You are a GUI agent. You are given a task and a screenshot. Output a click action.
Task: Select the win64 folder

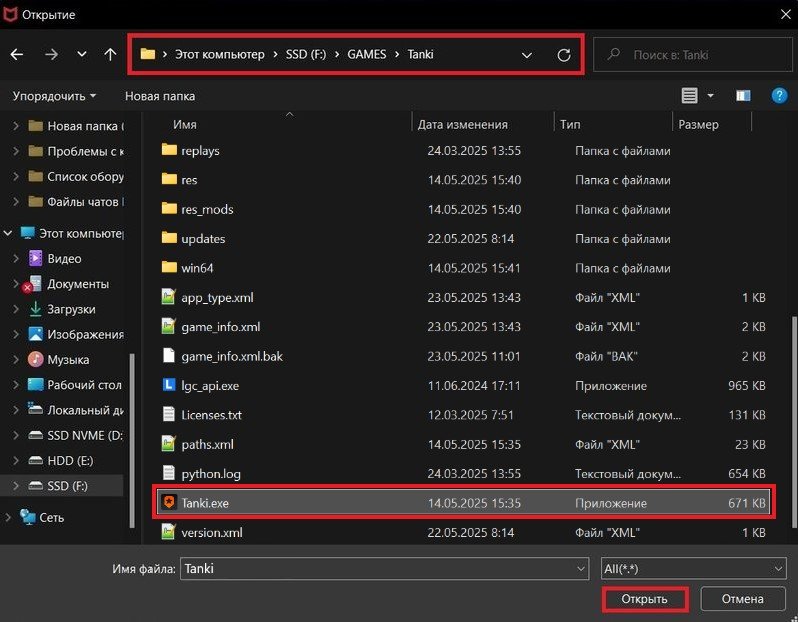462,268
